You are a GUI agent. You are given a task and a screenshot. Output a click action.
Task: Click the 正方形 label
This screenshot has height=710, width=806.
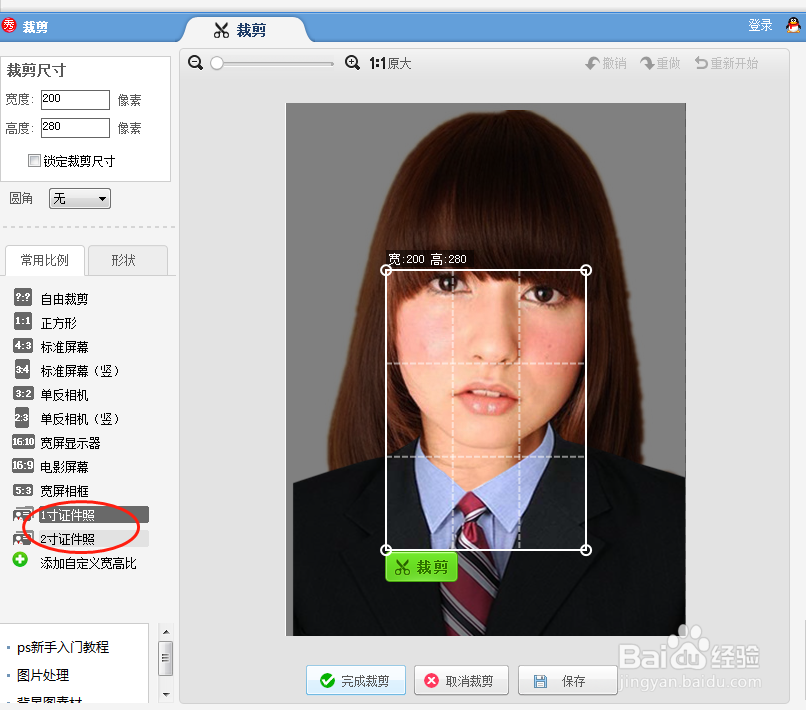(59, 323)
